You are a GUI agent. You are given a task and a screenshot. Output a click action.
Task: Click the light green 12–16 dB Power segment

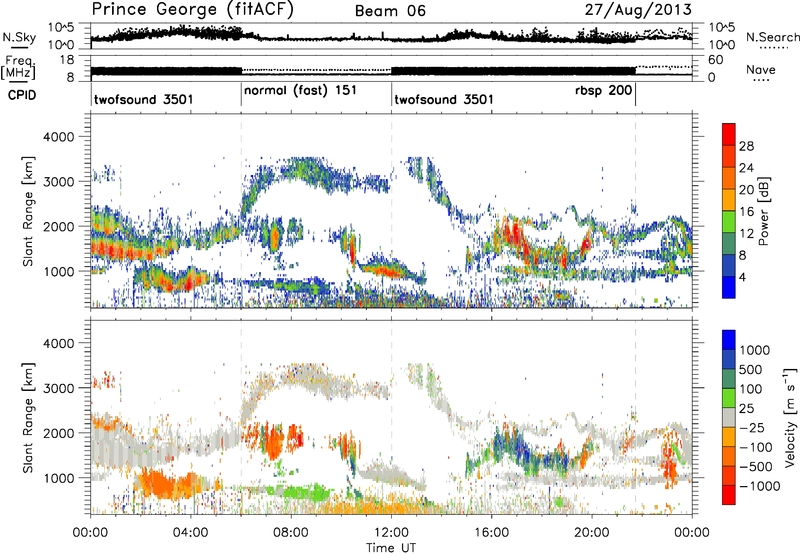coord(729,222)
